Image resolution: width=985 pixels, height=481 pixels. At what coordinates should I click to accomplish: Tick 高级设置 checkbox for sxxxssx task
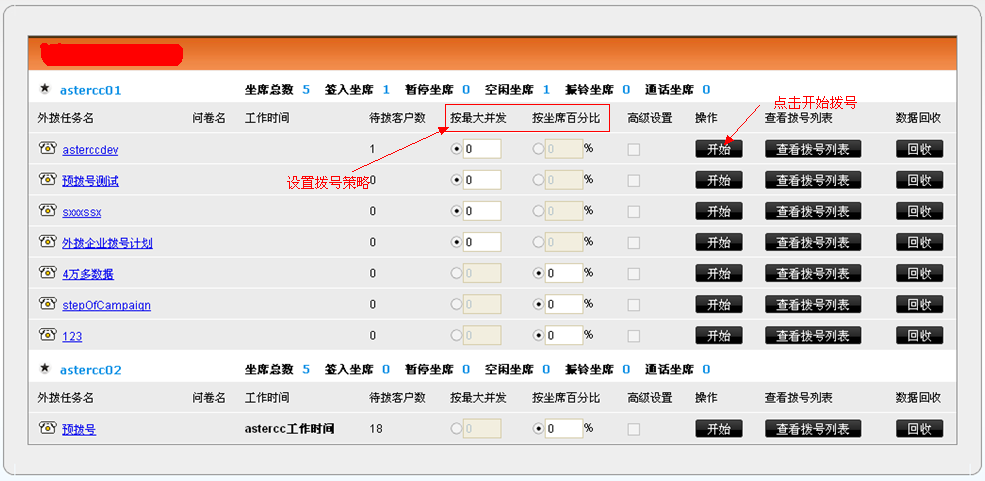click(x=633, y=212)
